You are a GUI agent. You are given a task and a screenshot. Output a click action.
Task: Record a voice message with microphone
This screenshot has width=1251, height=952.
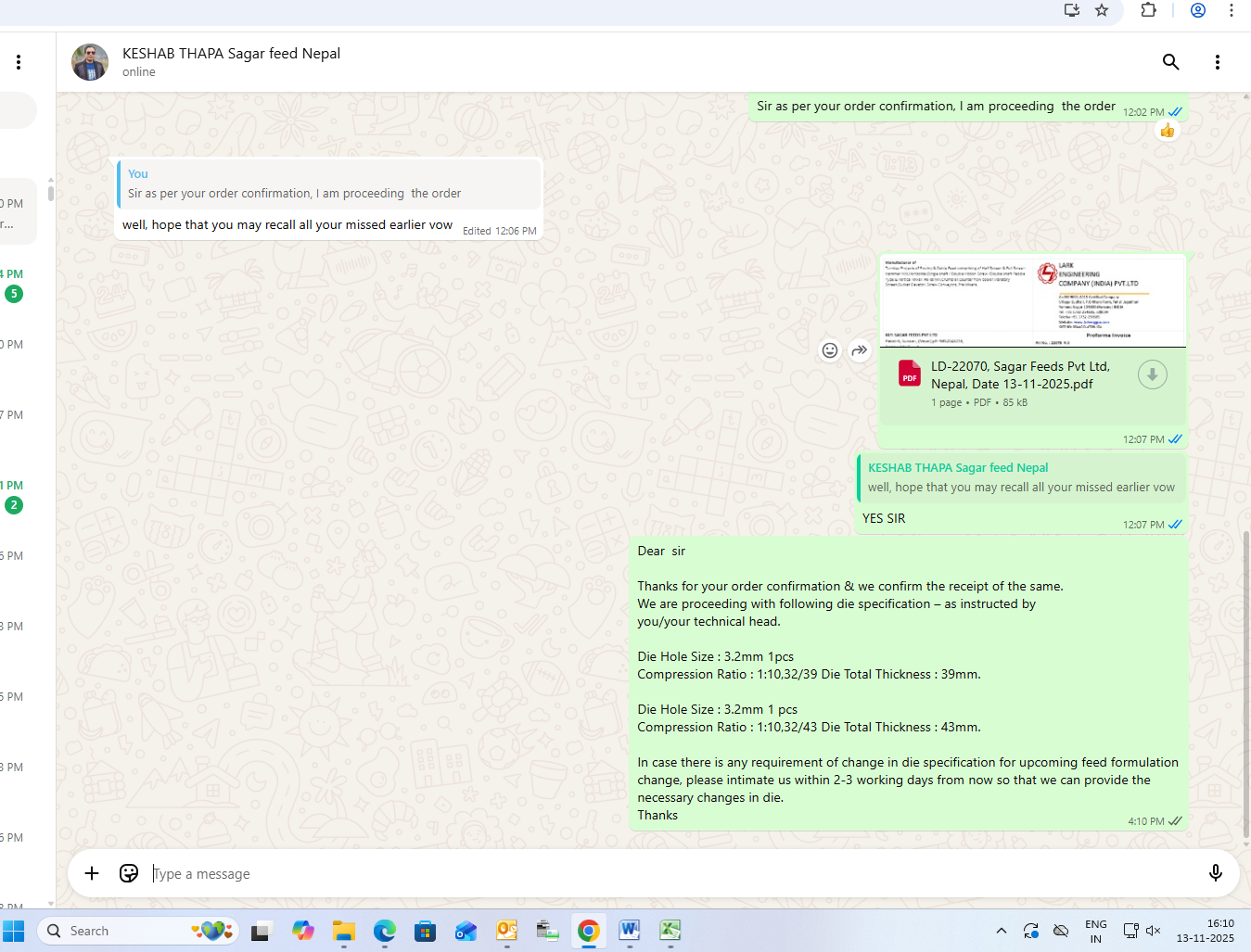1215,873
